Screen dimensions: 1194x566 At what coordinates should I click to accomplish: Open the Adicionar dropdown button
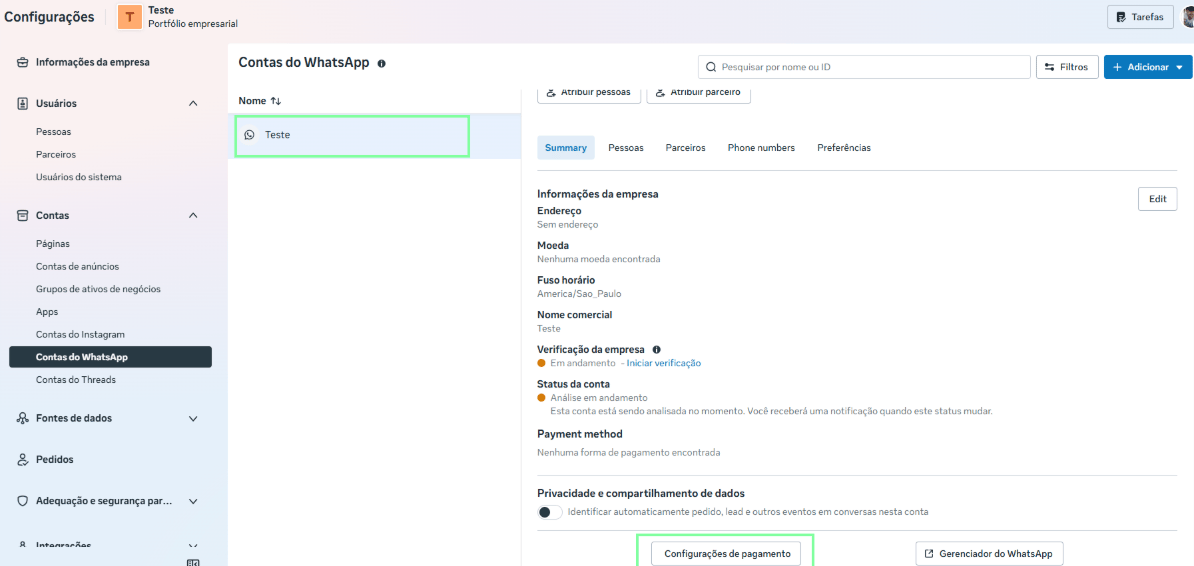pos(1148,67)
